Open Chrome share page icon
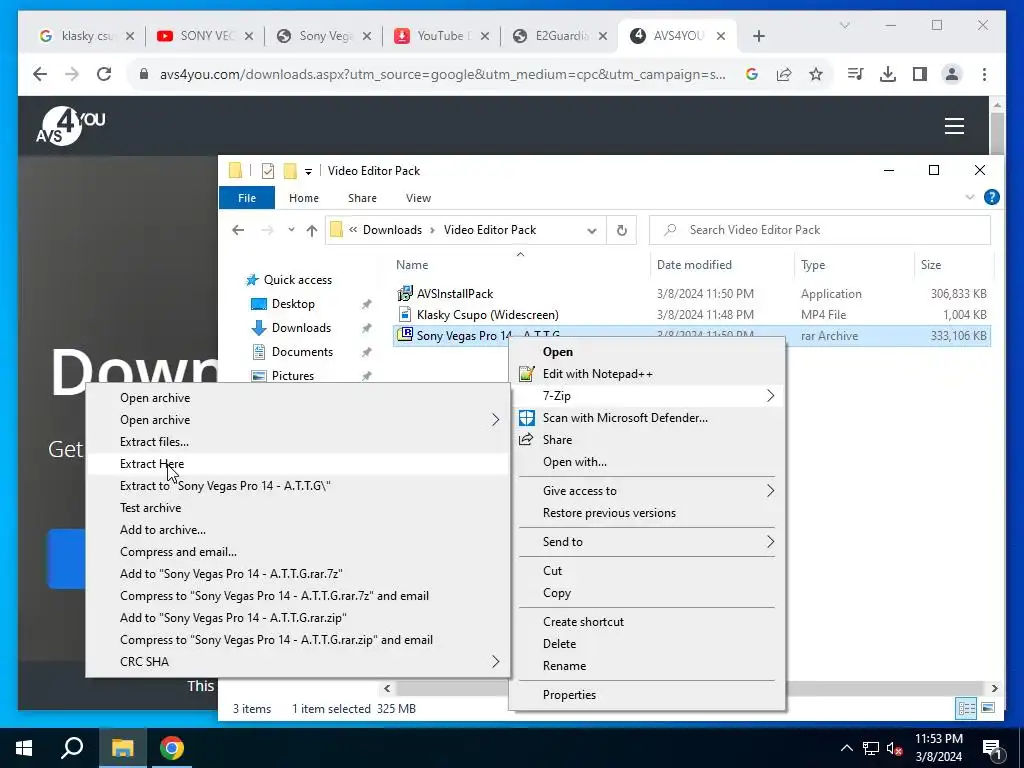The height and width of the screenshot is (768, 1024). click(784, 74)
